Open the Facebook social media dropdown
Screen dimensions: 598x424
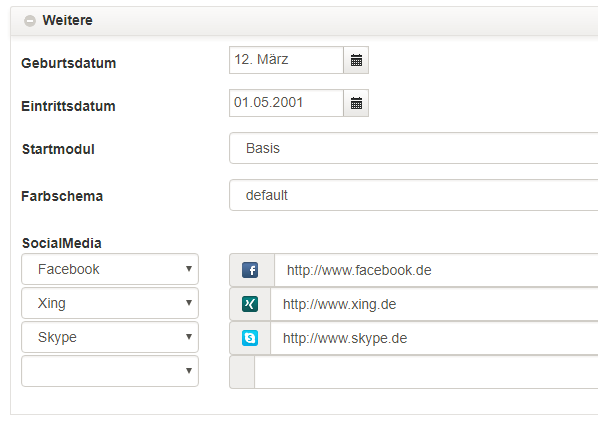(110, 269)
